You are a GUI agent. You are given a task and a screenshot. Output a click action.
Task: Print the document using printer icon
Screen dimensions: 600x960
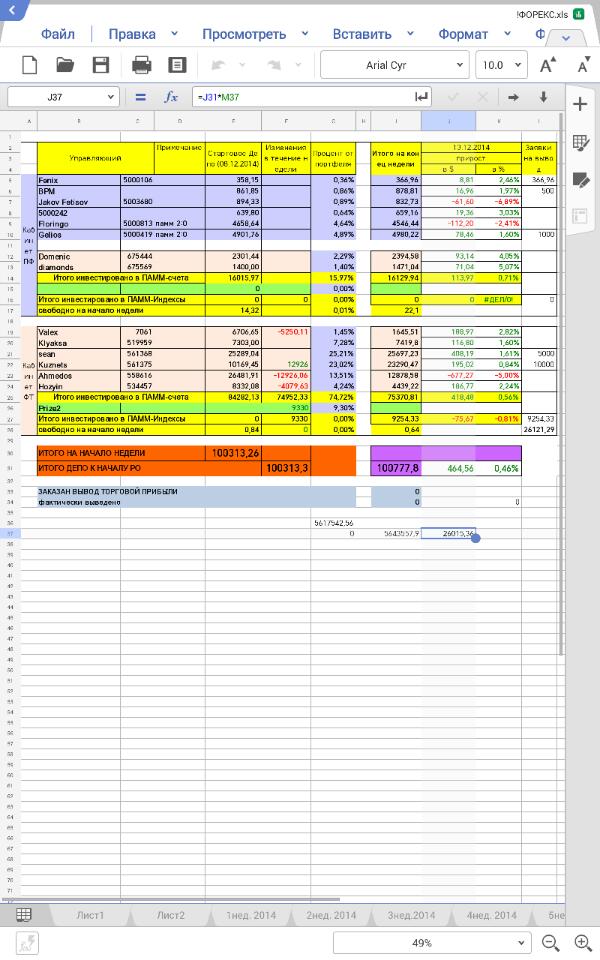(x=141, y=65)
